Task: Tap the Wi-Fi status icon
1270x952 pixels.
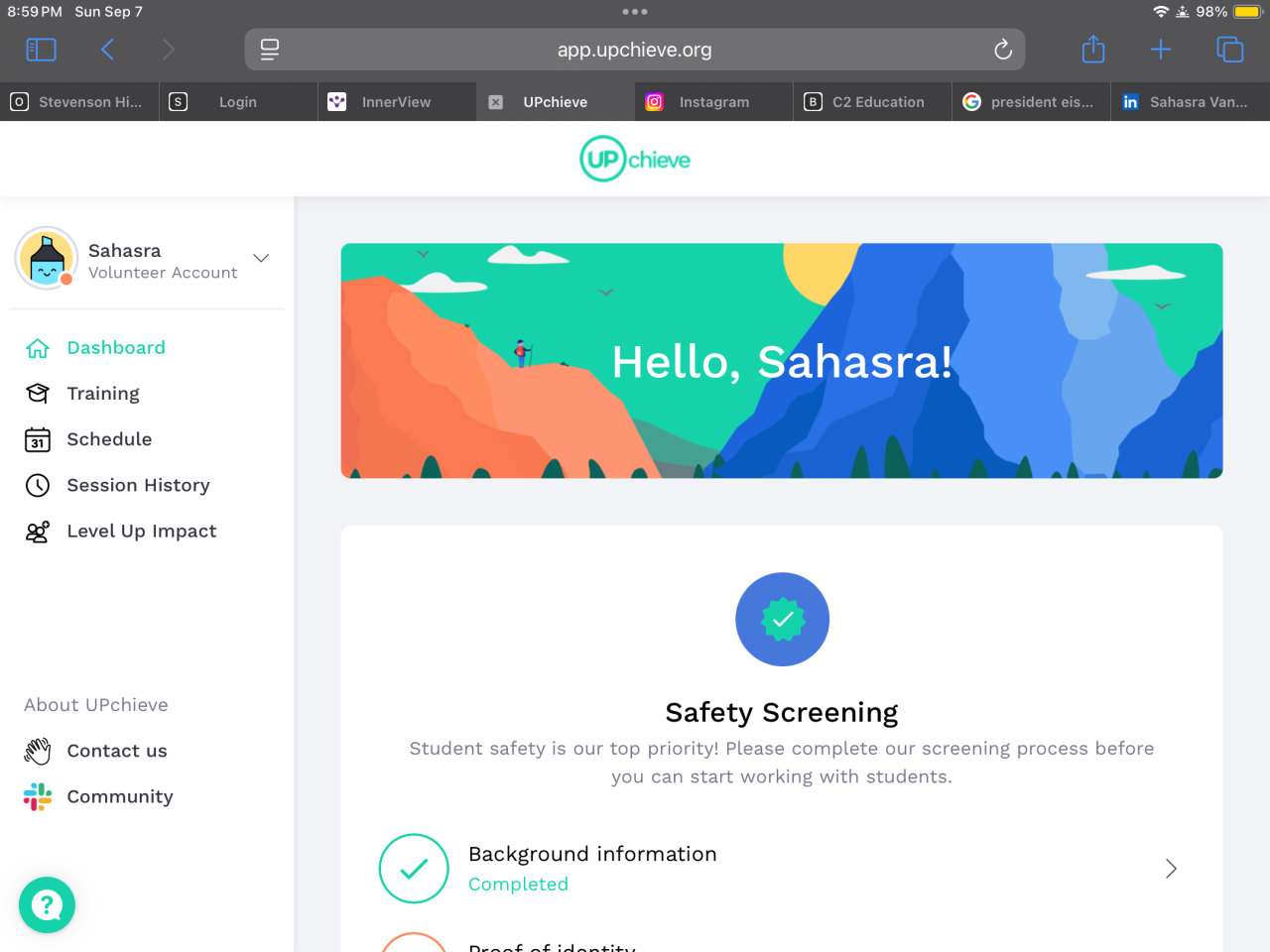Action: (1161, 12)
